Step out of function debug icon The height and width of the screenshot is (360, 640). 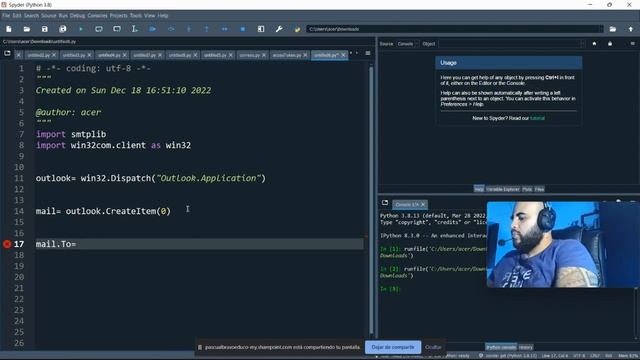pyautogui.click(x=207, y=29)
